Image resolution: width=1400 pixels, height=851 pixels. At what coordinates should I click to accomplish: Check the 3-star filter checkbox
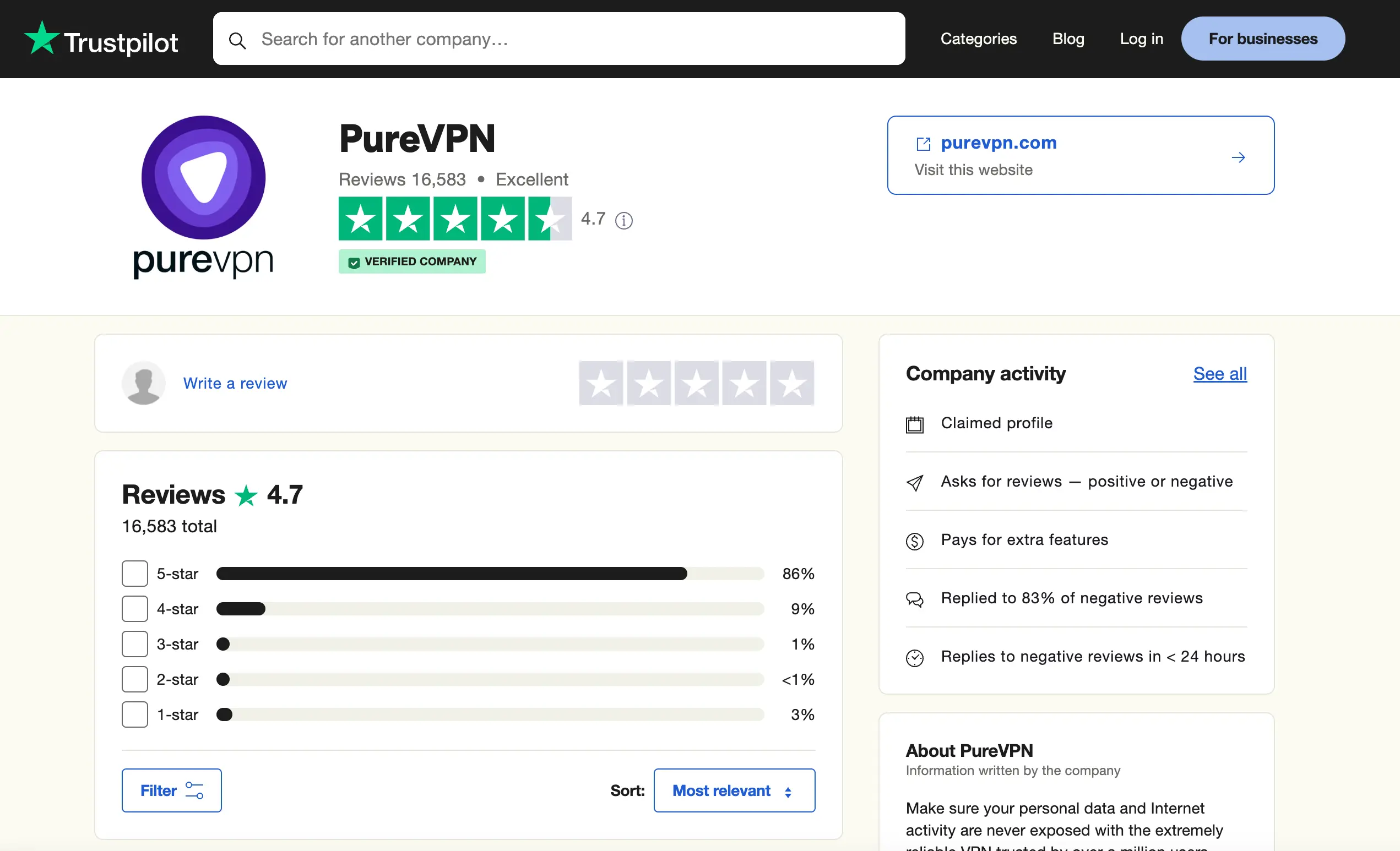click(135, 644)
